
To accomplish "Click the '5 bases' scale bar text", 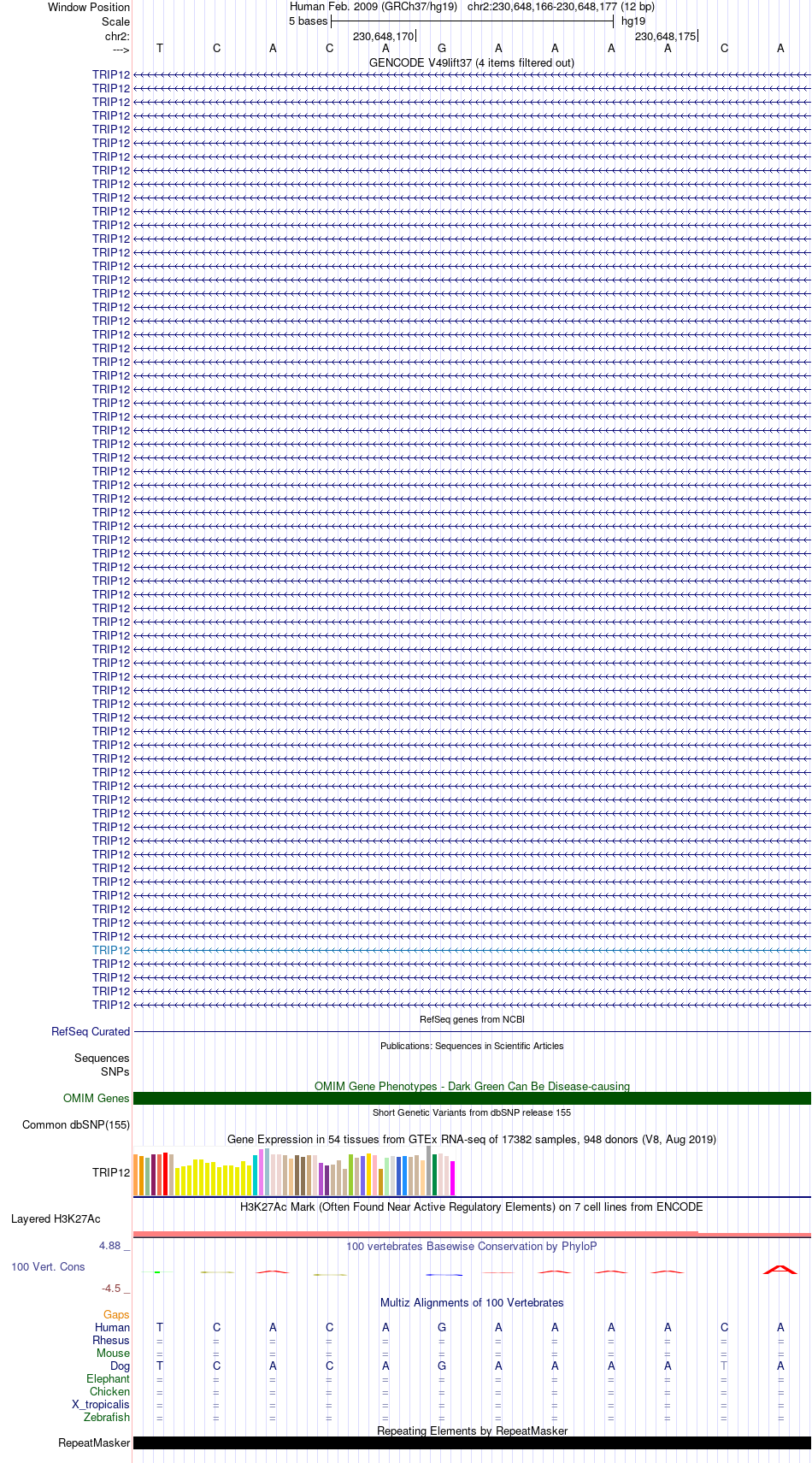I will pos(309,21).
